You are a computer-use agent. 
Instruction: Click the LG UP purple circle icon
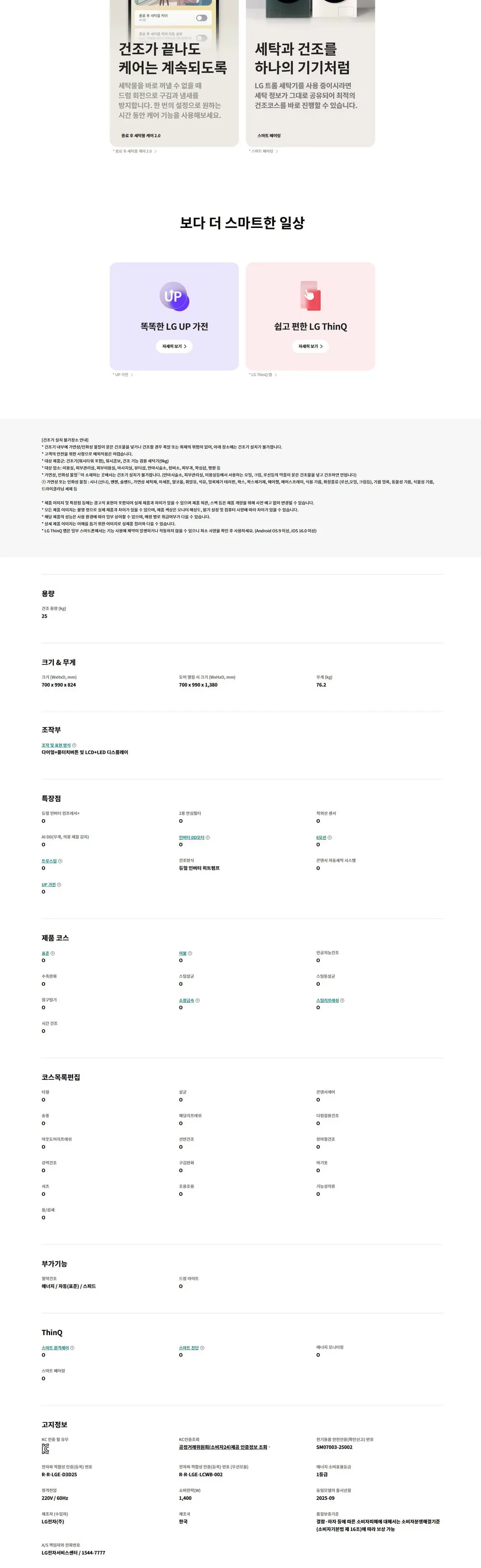(174, 296)
